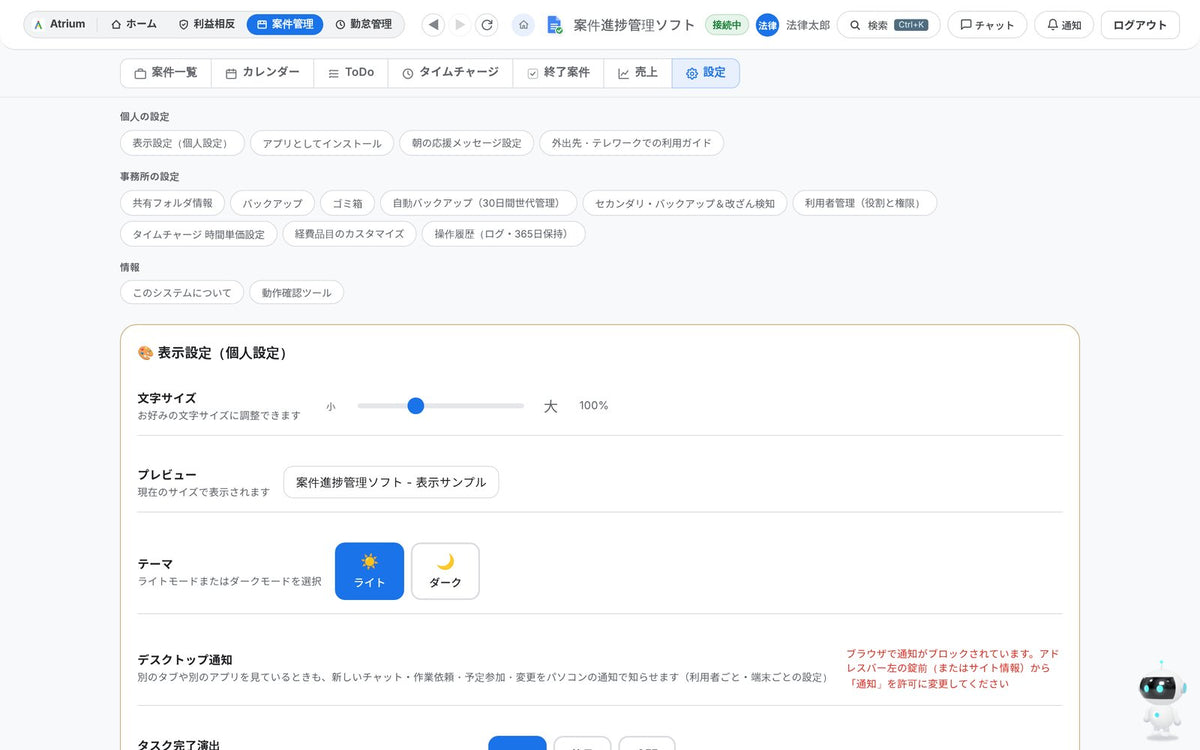Click the 案件進捗管理ソフト - 表示サンプル preview box
Viewport: 1200px width, 750px height.
pos(391,482)
